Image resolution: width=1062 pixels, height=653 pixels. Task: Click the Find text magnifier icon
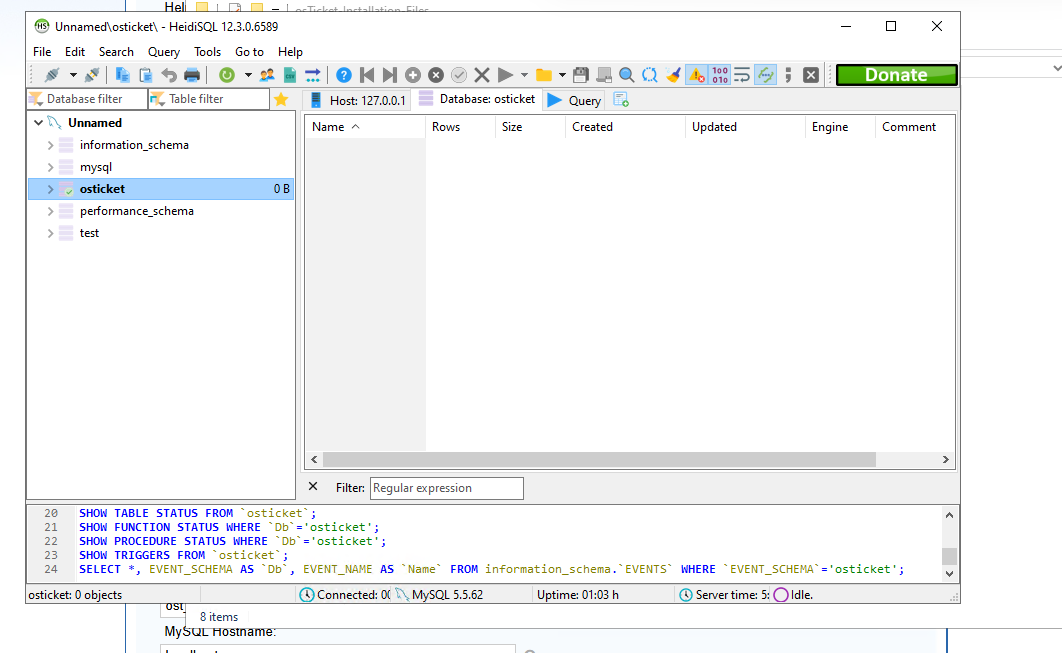[626, 75]
